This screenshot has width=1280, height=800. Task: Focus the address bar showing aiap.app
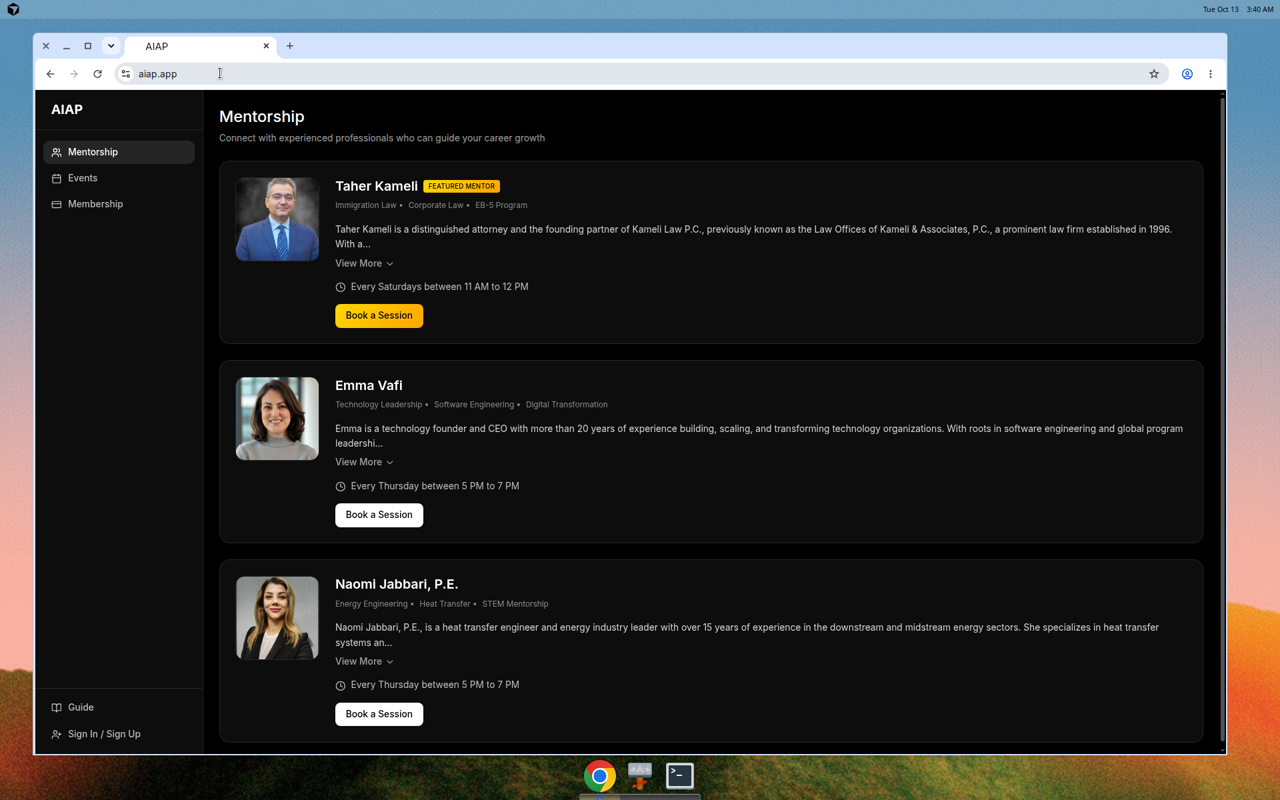coord(640,74)
